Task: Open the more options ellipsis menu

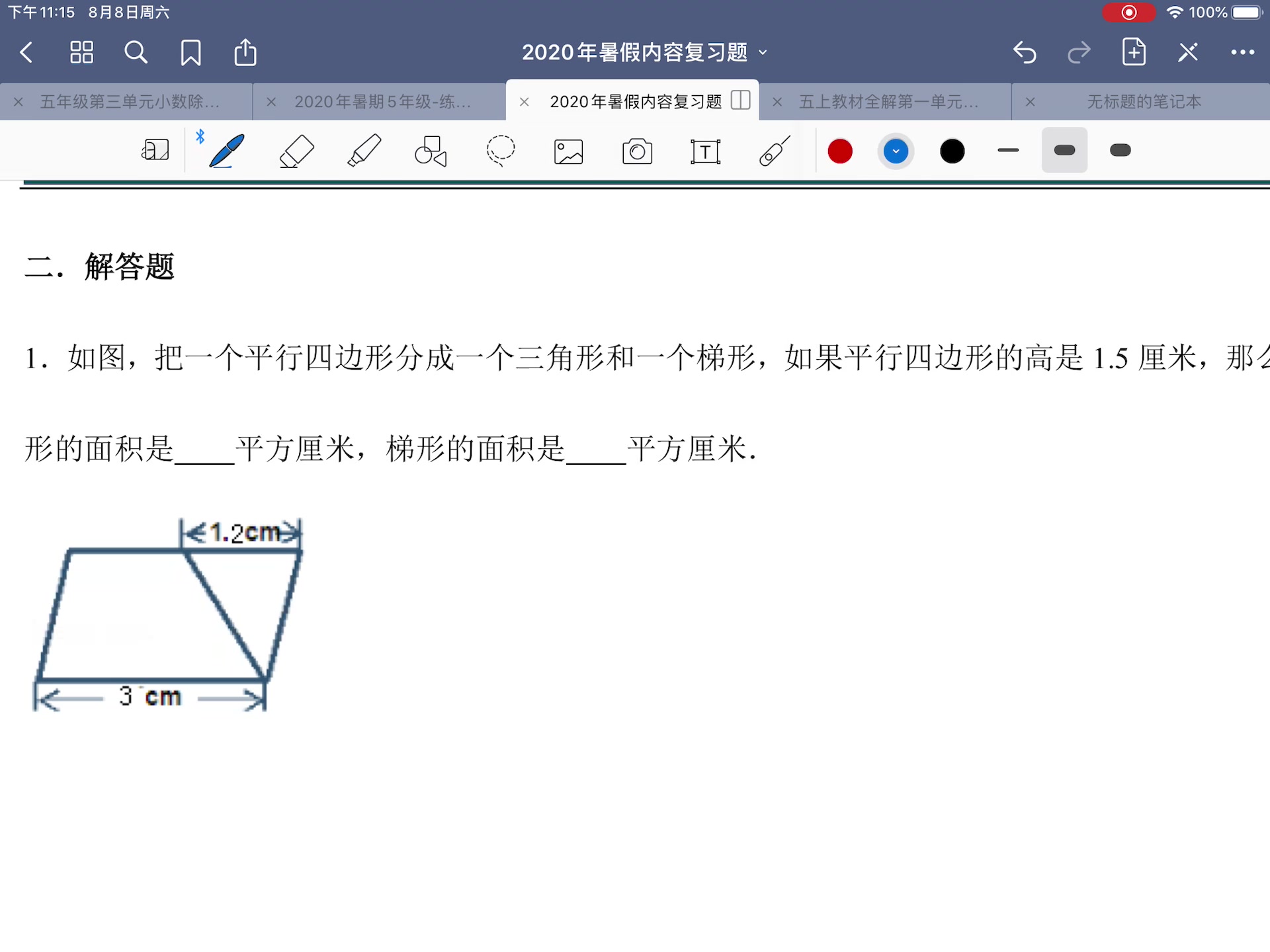Action: pyautogui.click(x=1243, y=52)
